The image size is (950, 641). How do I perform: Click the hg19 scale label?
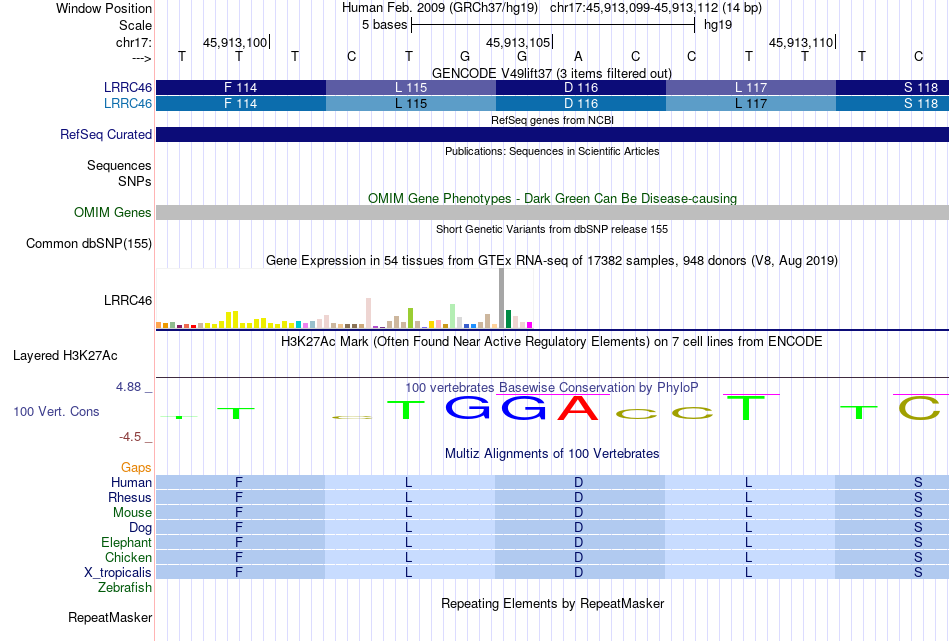click(x=718, y=25)
